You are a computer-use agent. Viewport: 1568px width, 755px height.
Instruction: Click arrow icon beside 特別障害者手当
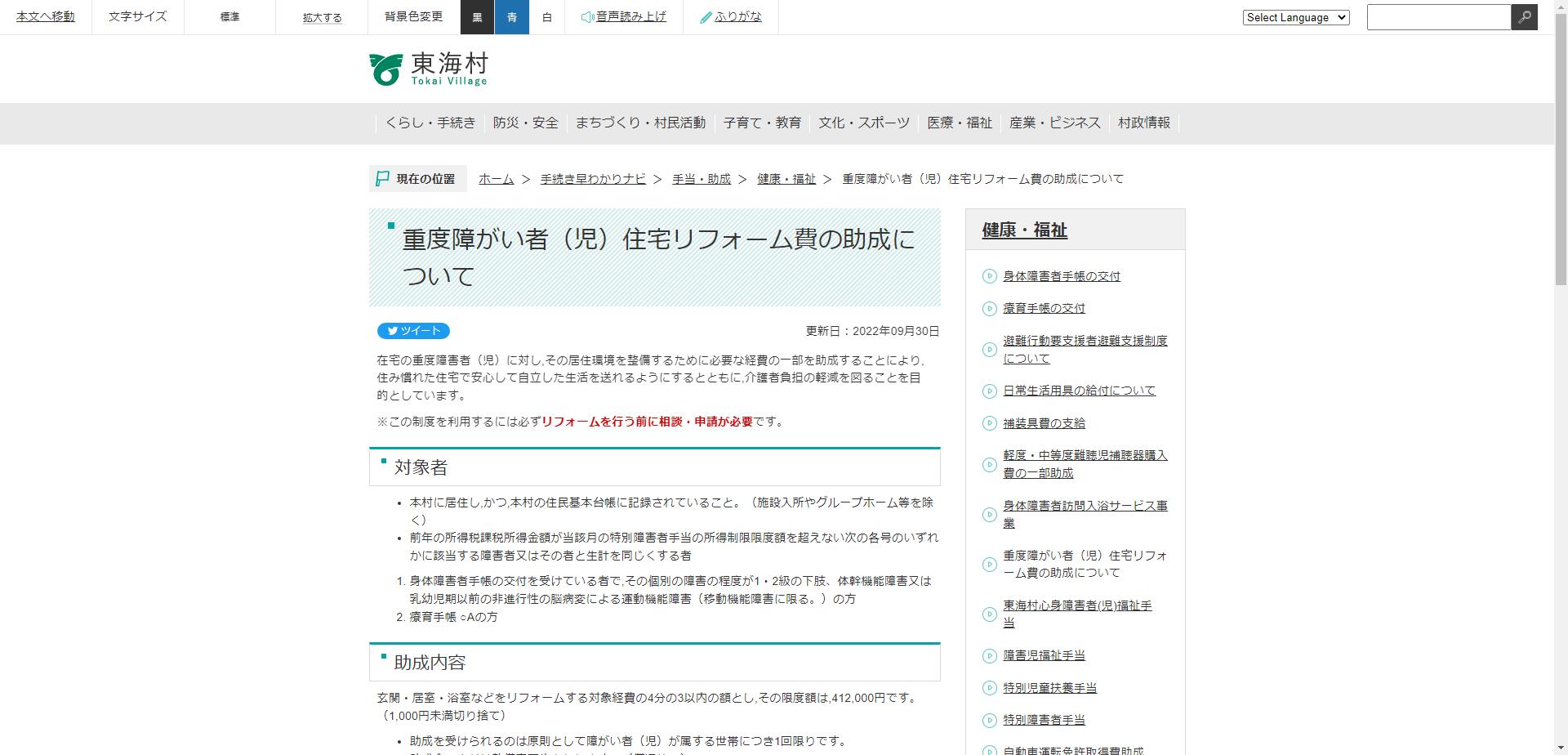[x=990, y=720]
